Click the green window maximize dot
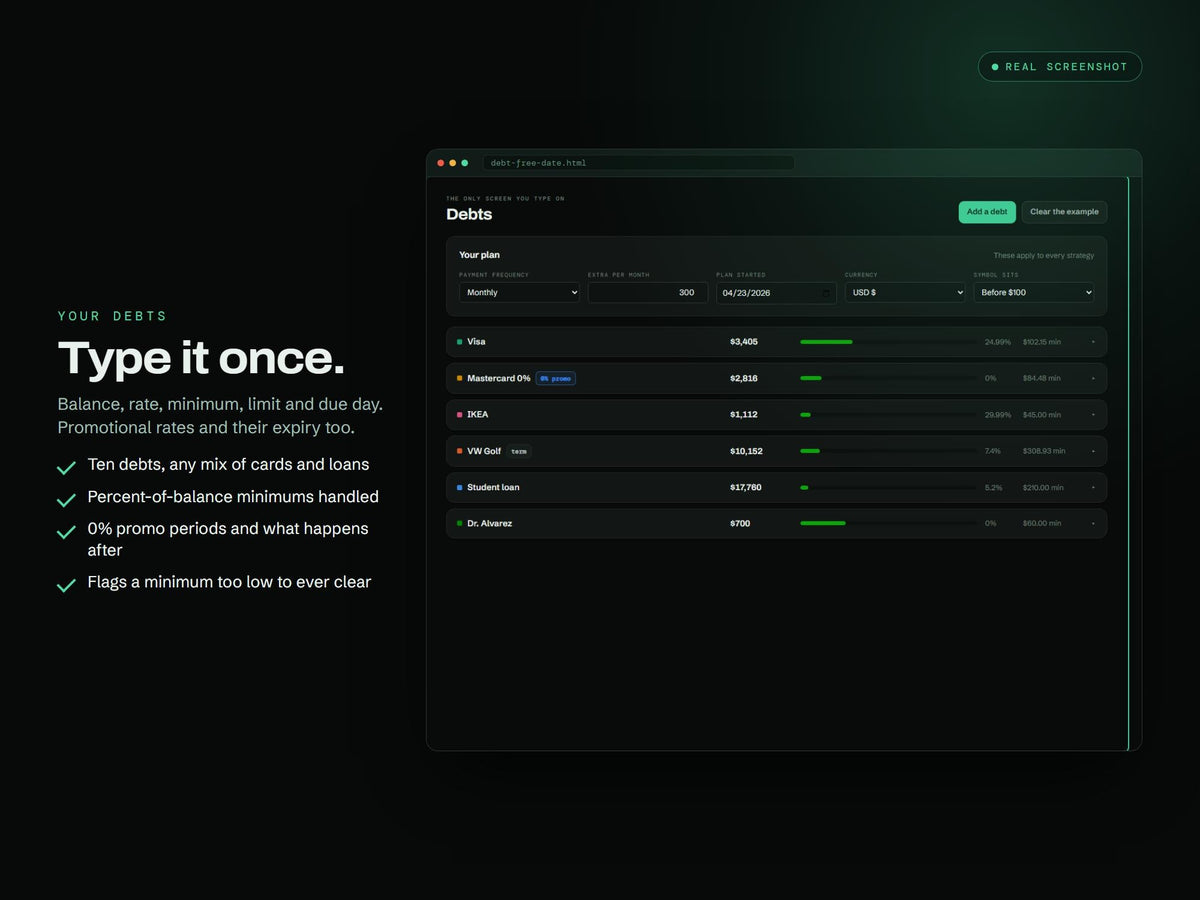This screenshot has height=900, width=1200. [x=465, y=163]
